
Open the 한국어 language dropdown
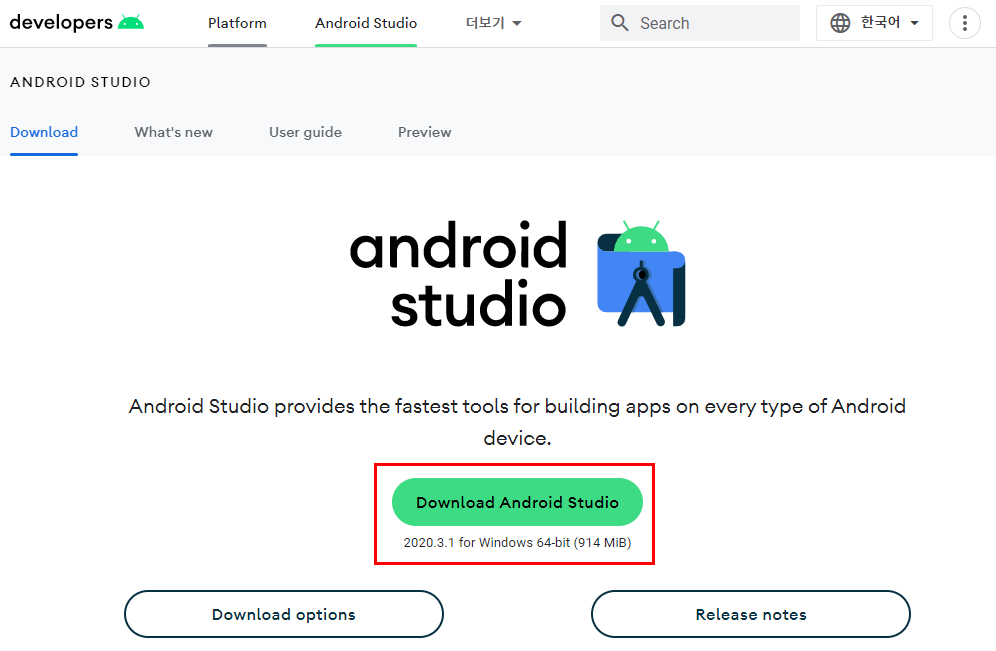[874, 23]
